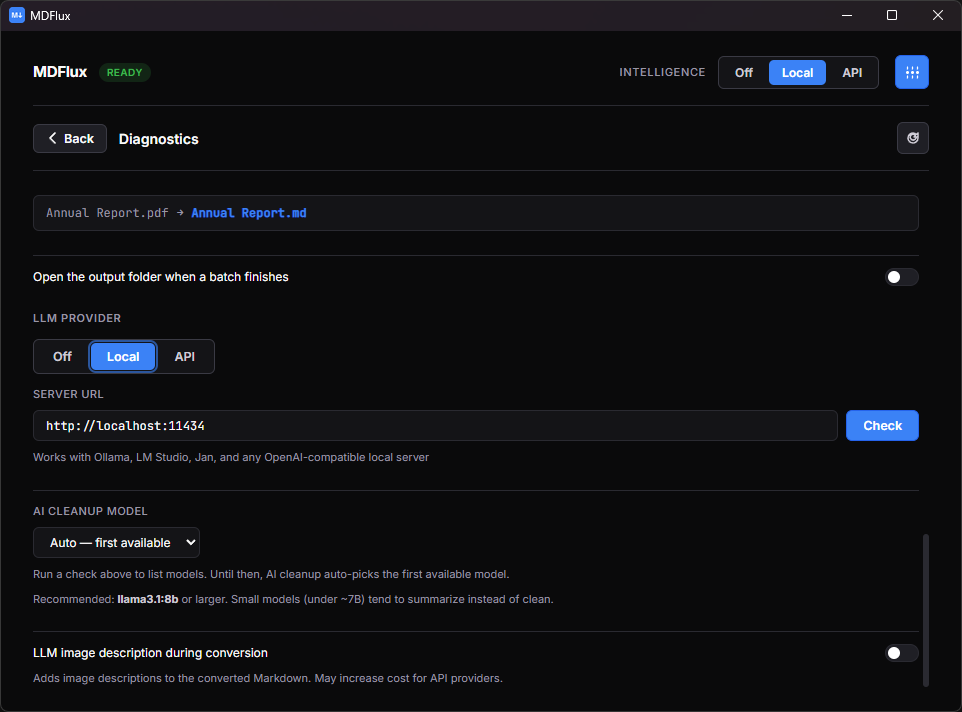Set Intelligence mode to Local
This screenshot has width=962, height=712.
pos(797,72)
